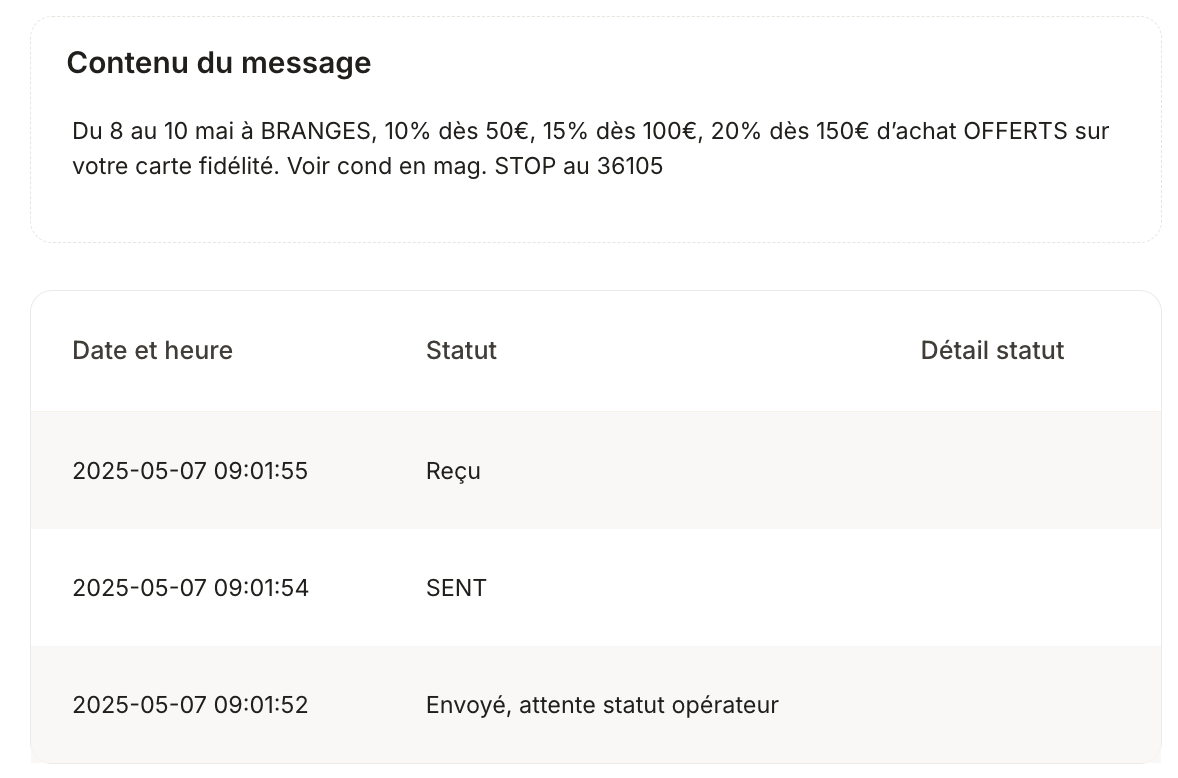This screenshot has width=1178, height=778.
Task: Click timestamp 2025-05-07 09:01:55
Action: pyautogui.click(x=190, y=471)
